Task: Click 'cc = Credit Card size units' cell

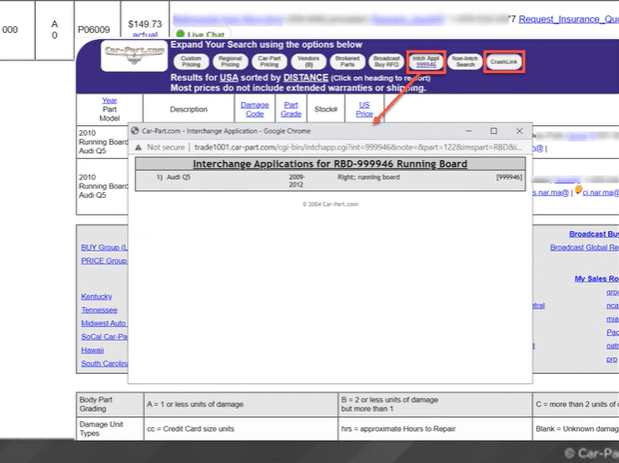Action: pyautogui.click(x=241, y=429)
